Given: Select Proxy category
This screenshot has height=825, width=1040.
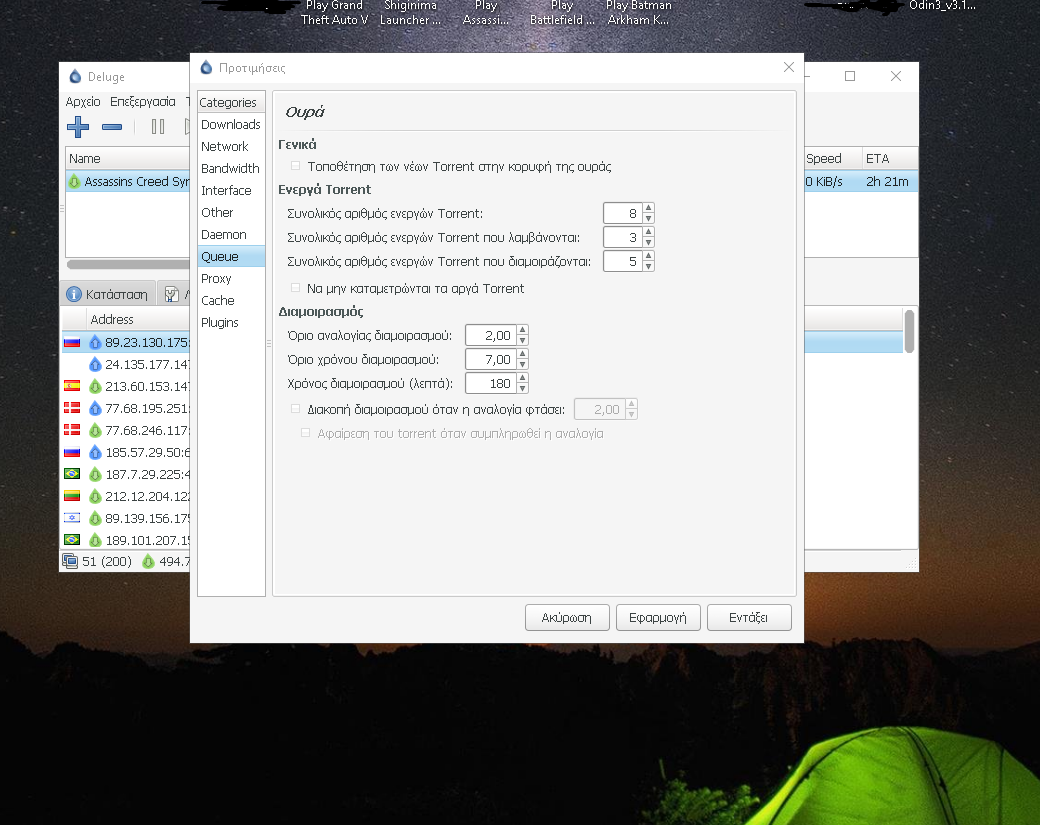Looking at the screenshot, I should 231,279.
